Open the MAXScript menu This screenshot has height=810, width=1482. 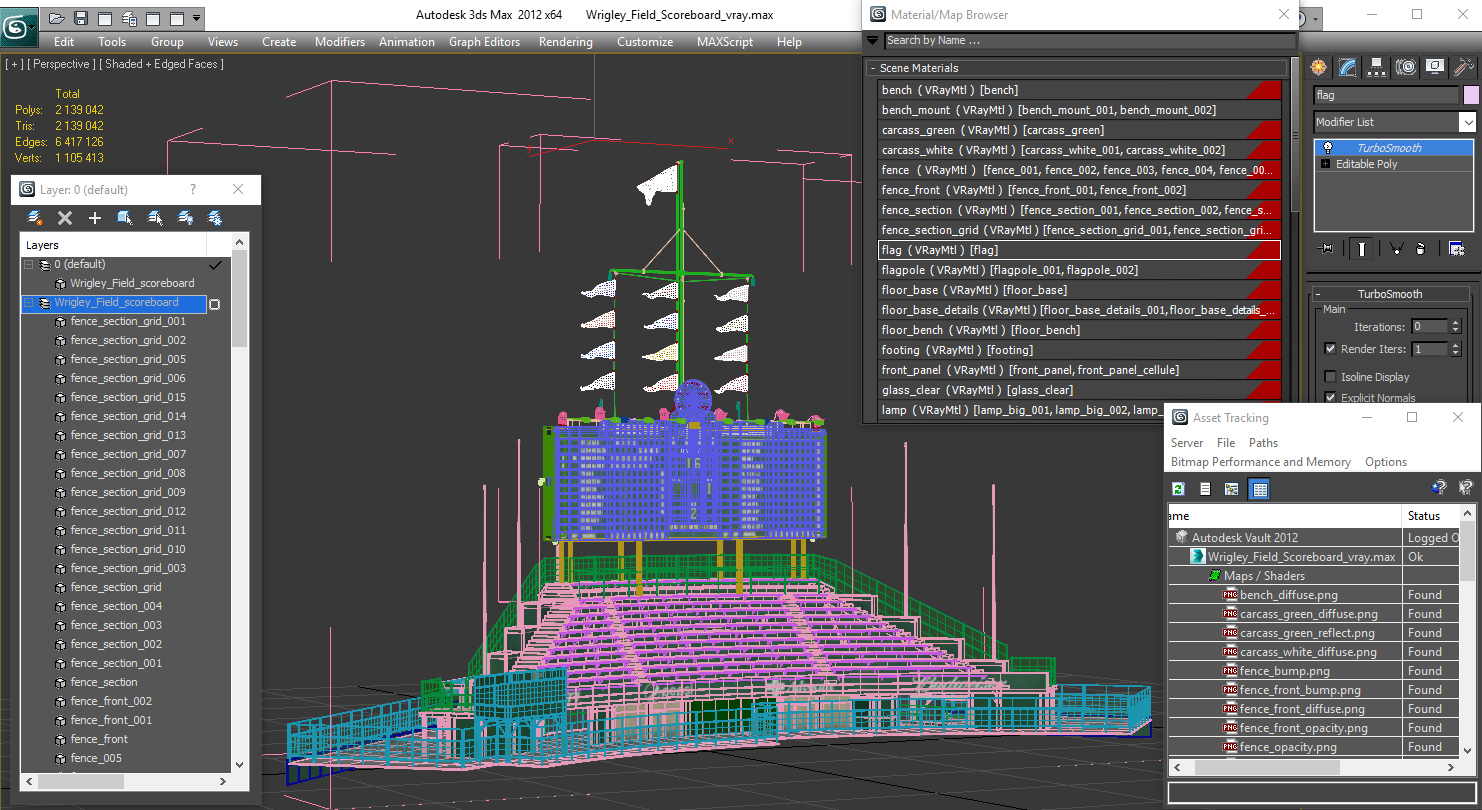(x=725, y=42)
